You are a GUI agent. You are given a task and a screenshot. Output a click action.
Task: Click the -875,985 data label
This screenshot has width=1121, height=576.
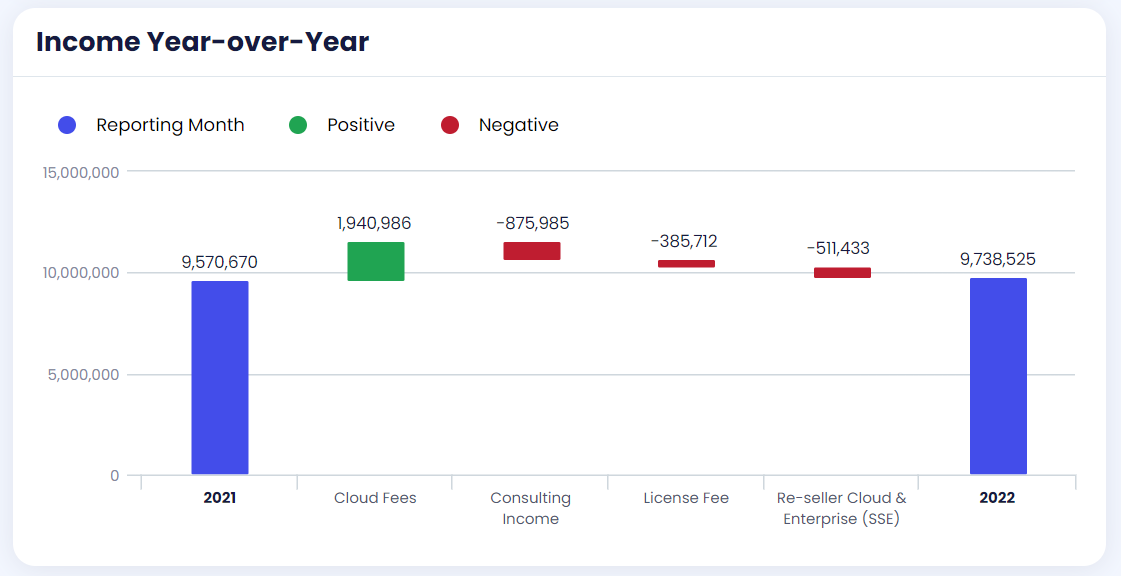(532, 223)
